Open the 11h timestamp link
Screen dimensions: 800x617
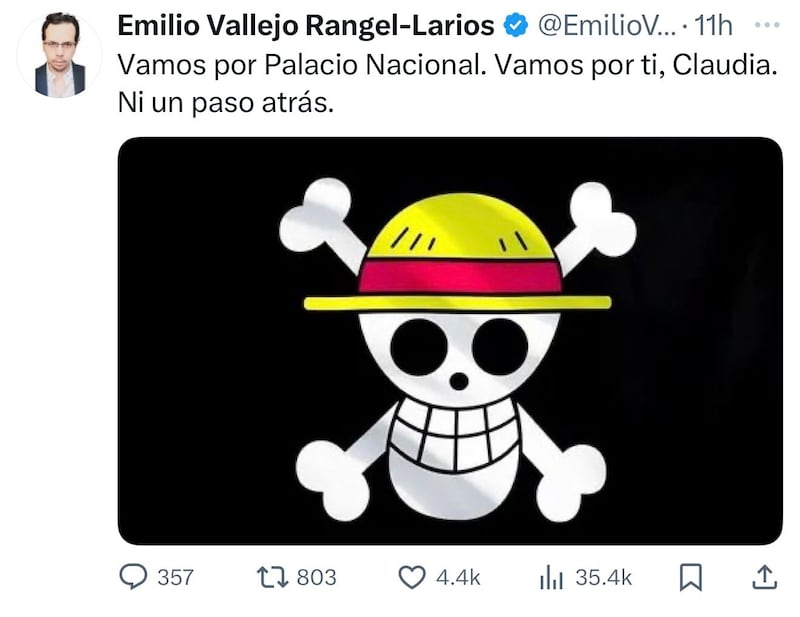pyautogui.click(x=713, y=26)
